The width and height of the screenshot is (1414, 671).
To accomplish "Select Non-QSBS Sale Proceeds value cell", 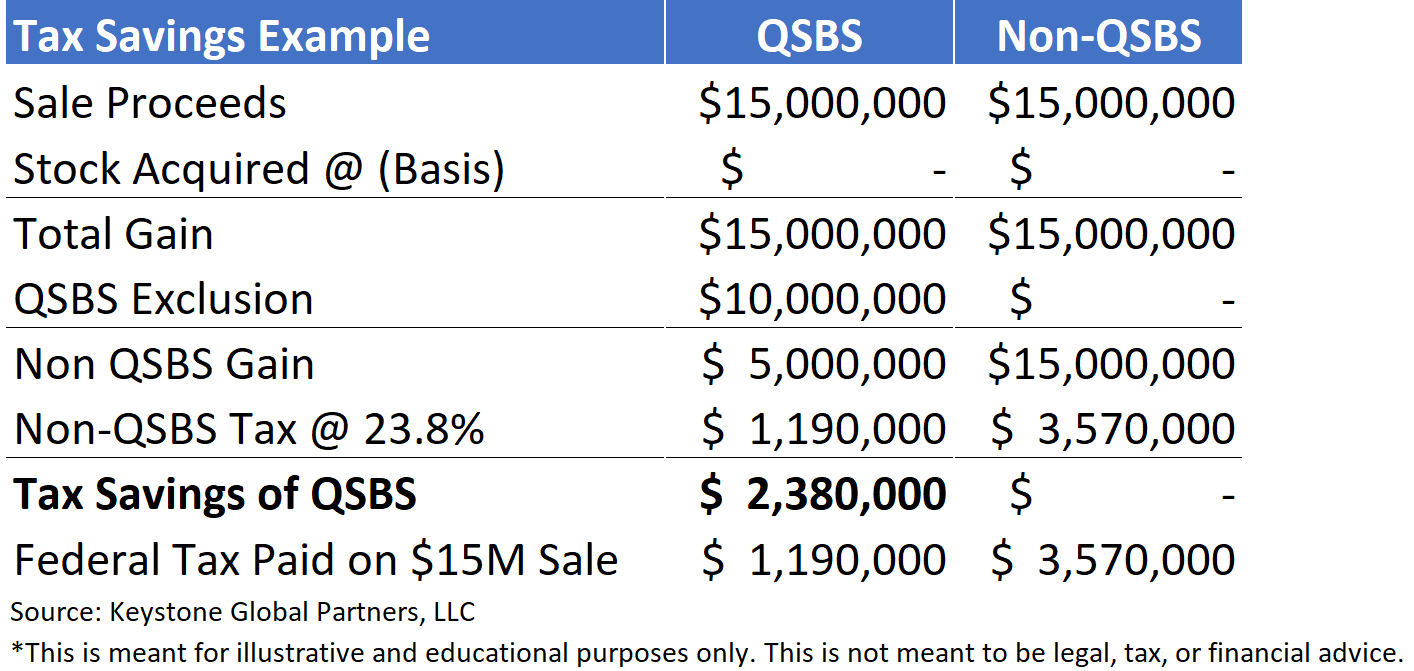I will coord(1111,104).
